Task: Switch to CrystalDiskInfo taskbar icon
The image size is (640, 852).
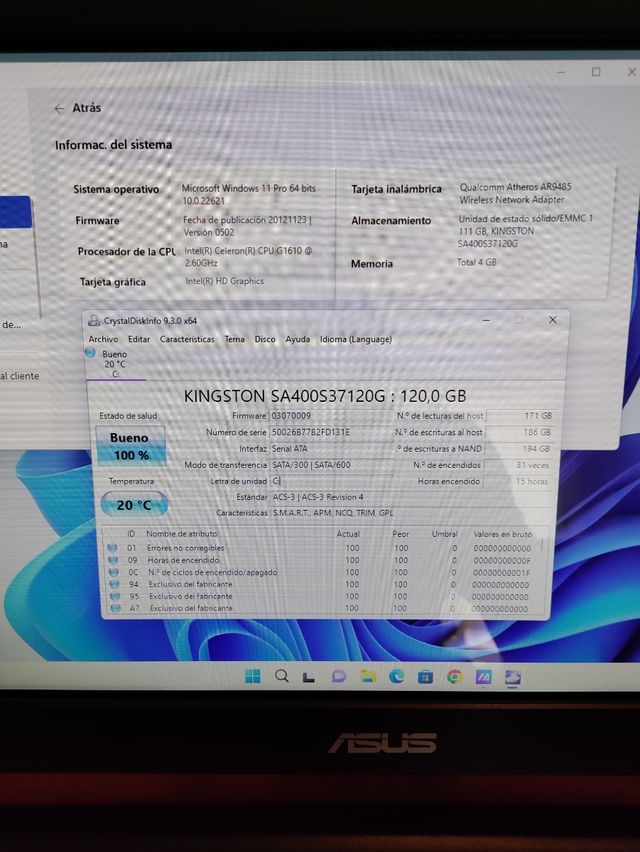Action: (x=512, y=677)
